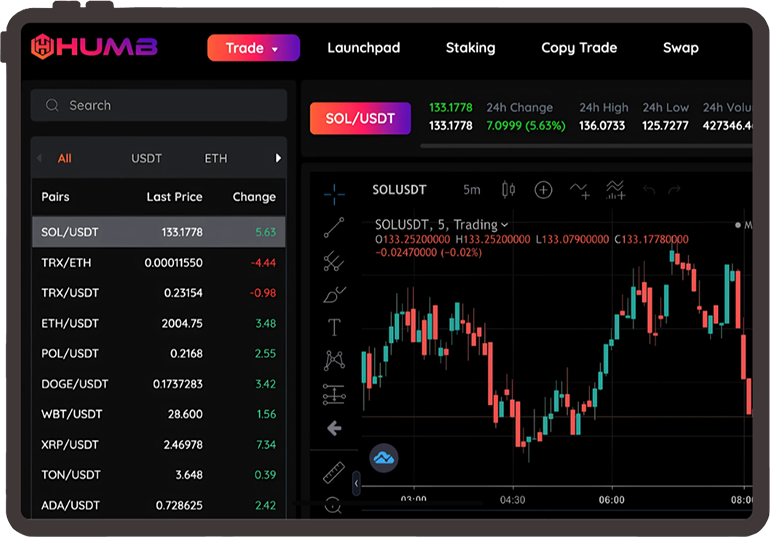Expand the SOLUSDT, 5, Trading legend chevron
The height and width of the screenshot is (537, 770).
coord(505,225)
